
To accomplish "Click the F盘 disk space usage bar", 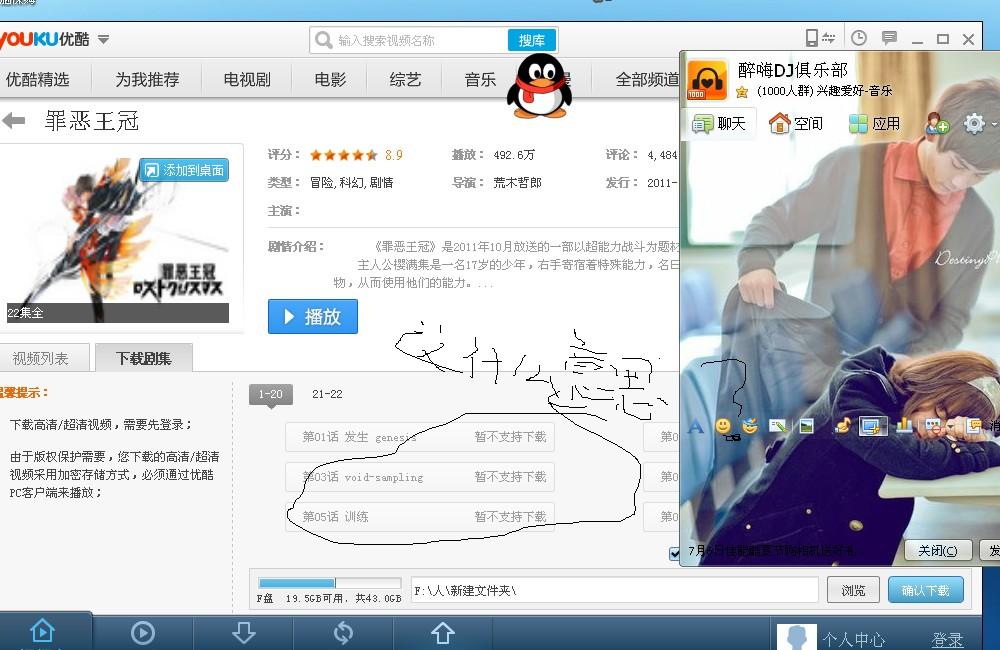I will (330, 583).
